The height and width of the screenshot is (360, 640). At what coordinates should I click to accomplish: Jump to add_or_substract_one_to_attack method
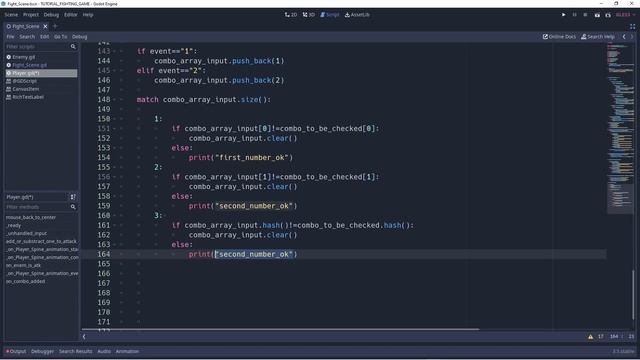tap(41, 241)
